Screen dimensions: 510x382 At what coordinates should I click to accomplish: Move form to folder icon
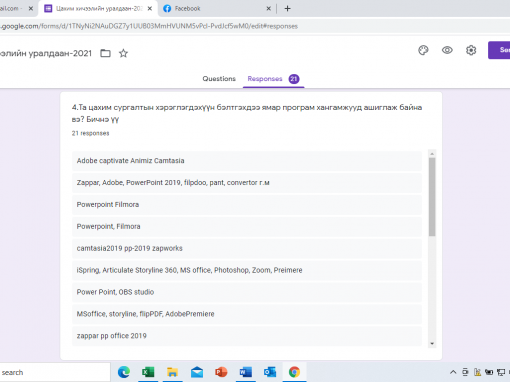[x=105, y=53]
